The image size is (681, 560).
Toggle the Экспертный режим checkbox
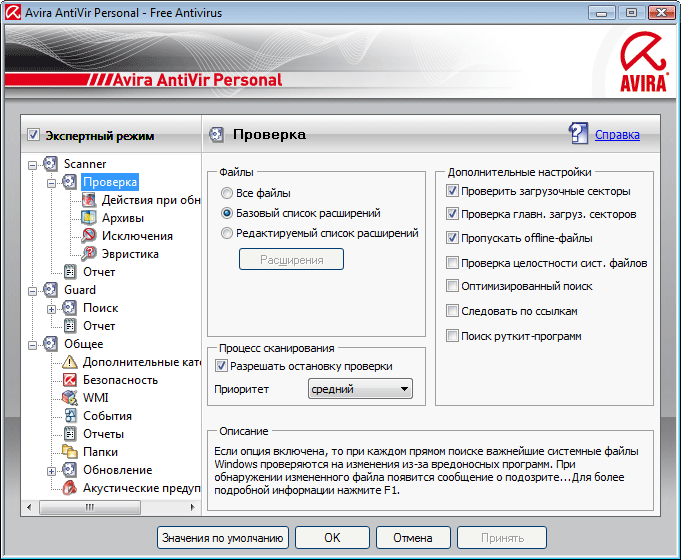click(x=33, y=135)
